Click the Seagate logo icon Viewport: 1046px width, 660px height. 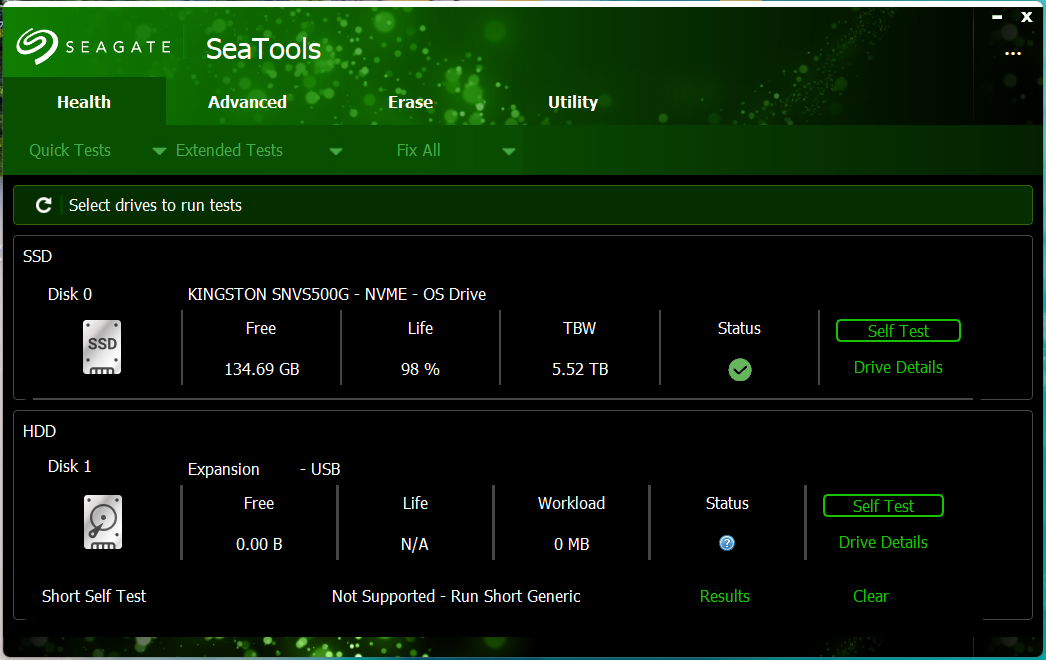(x=37, y=46)
